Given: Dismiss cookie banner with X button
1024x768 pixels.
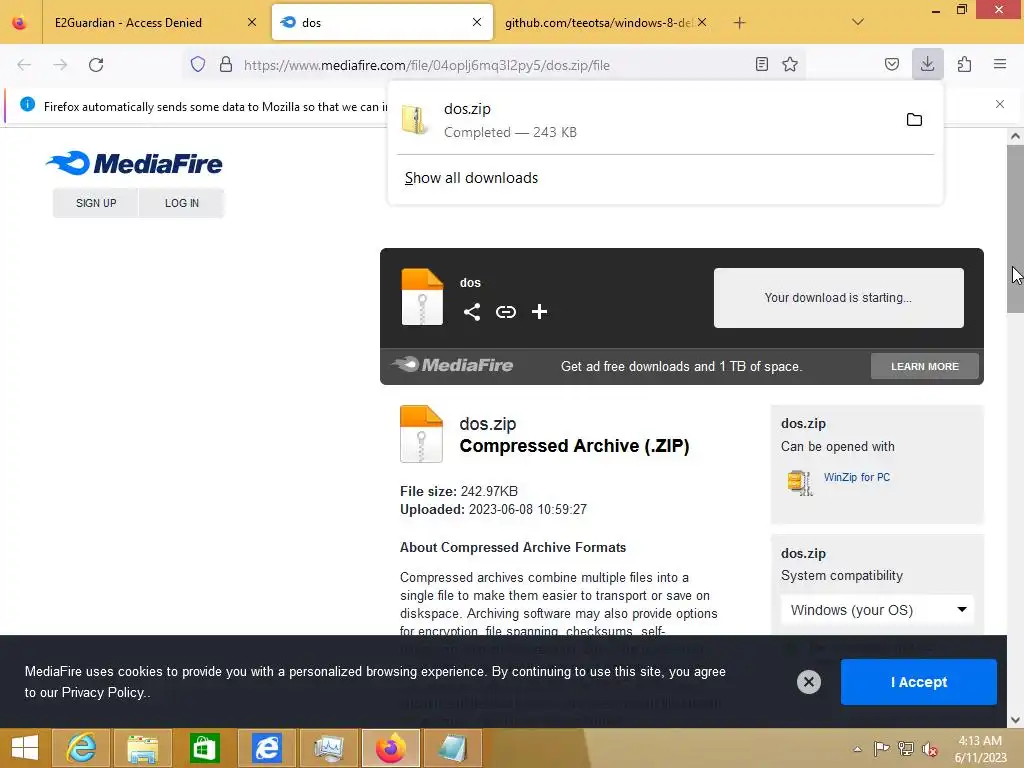Looking at the screenshot, I should pyautogui.click(x=808, y=682).
